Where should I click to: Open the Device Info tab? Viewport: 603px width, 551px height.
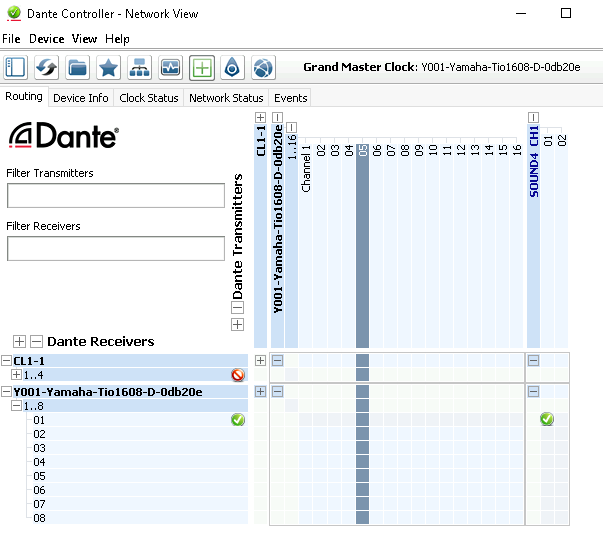(81, 98)
